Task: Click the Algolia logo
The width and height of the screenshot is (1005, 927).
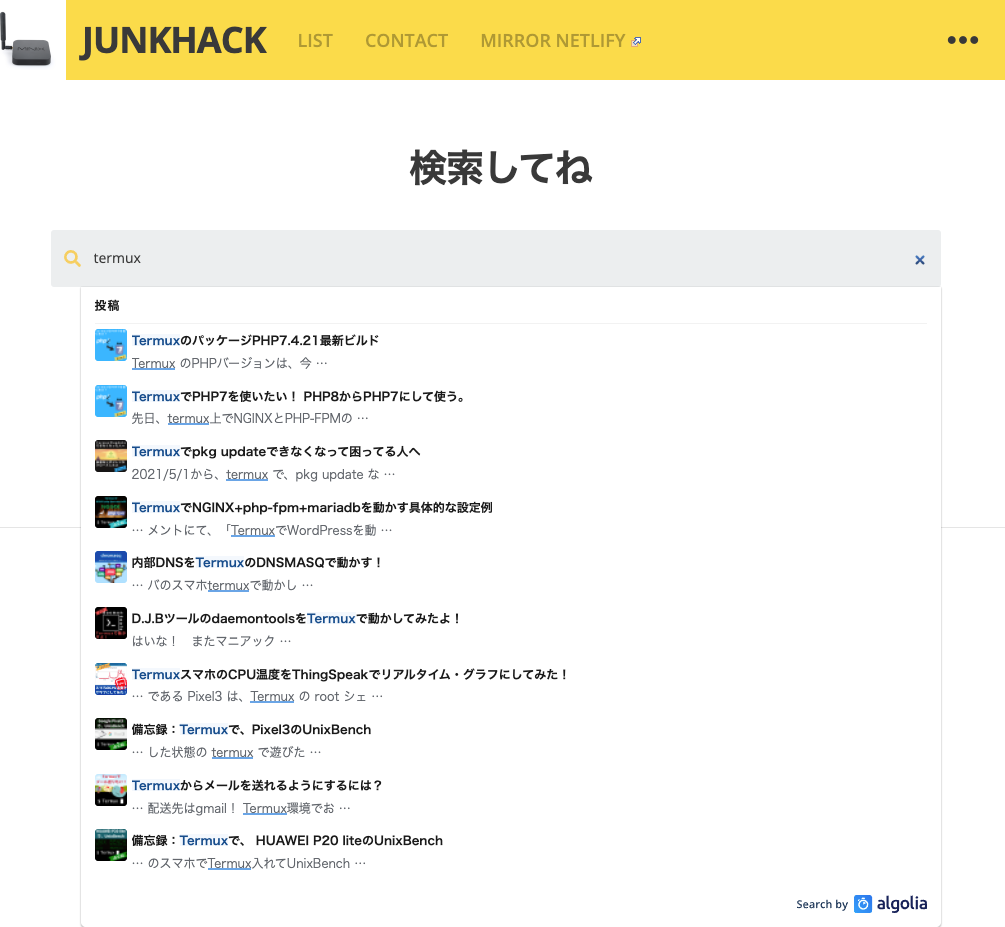Action: tap(891, 903)
